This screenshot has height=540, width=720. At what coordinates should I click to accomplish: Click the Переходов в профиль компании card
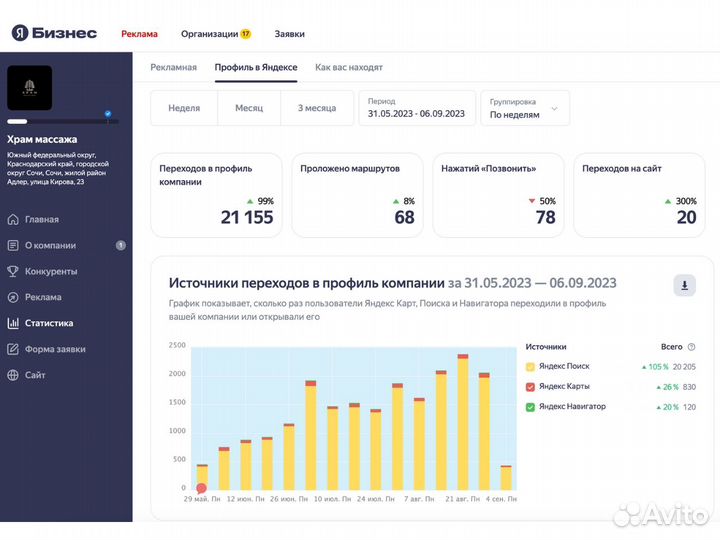(216, 195)
